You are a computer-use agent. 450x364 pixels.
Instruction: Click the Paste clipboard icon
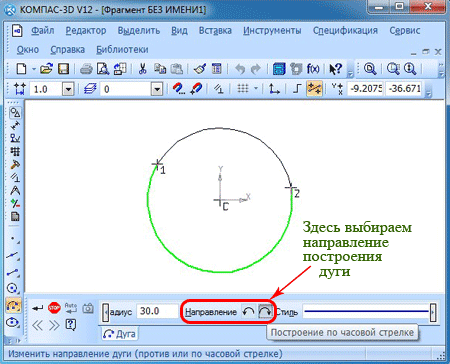click(177, 69)
